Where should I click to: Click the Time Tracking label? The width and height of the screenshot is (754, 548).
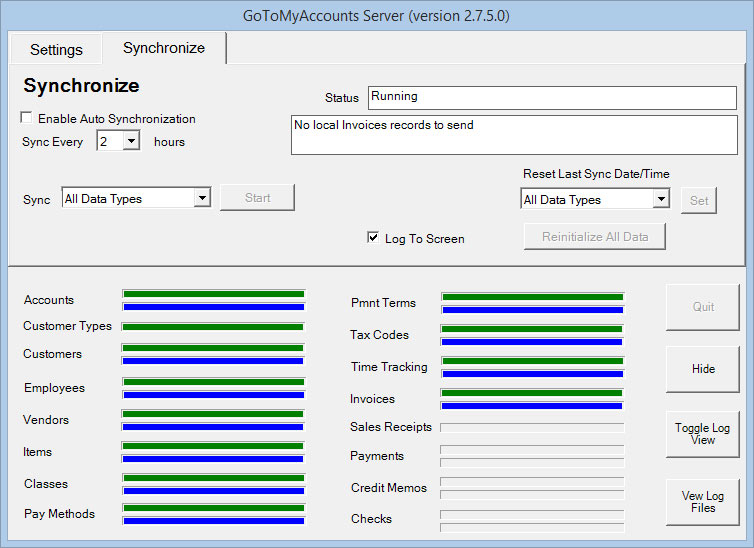point(389,367)
